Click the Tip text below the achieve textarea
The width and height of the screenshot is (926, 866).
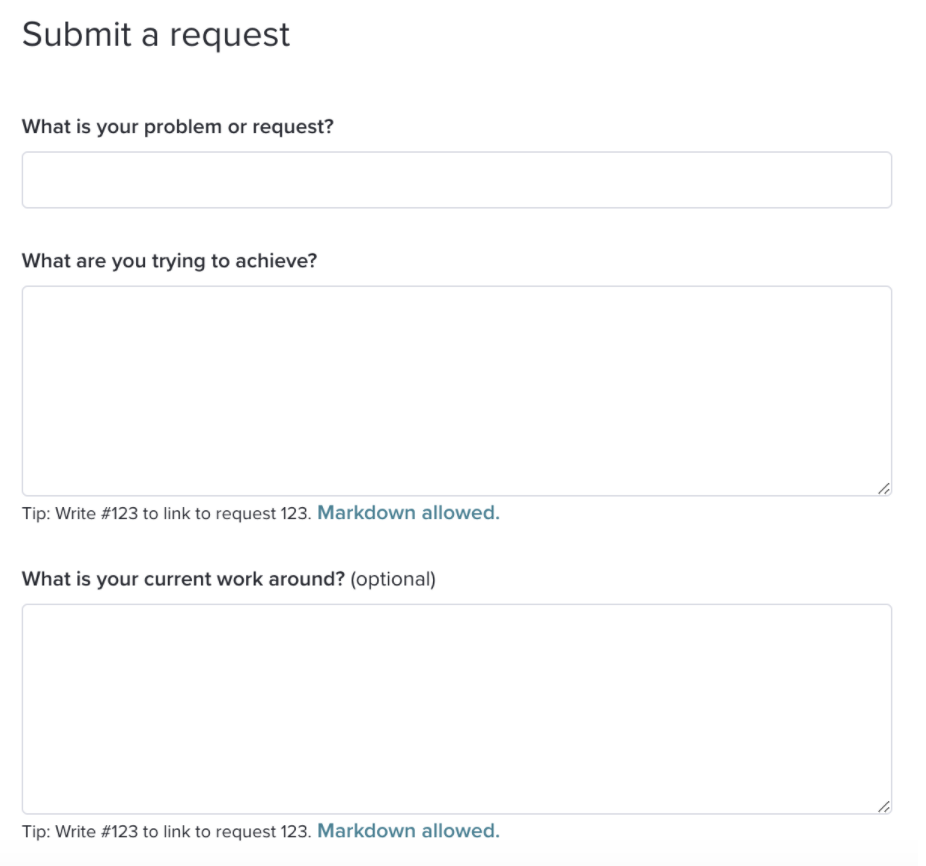[167, 513]
